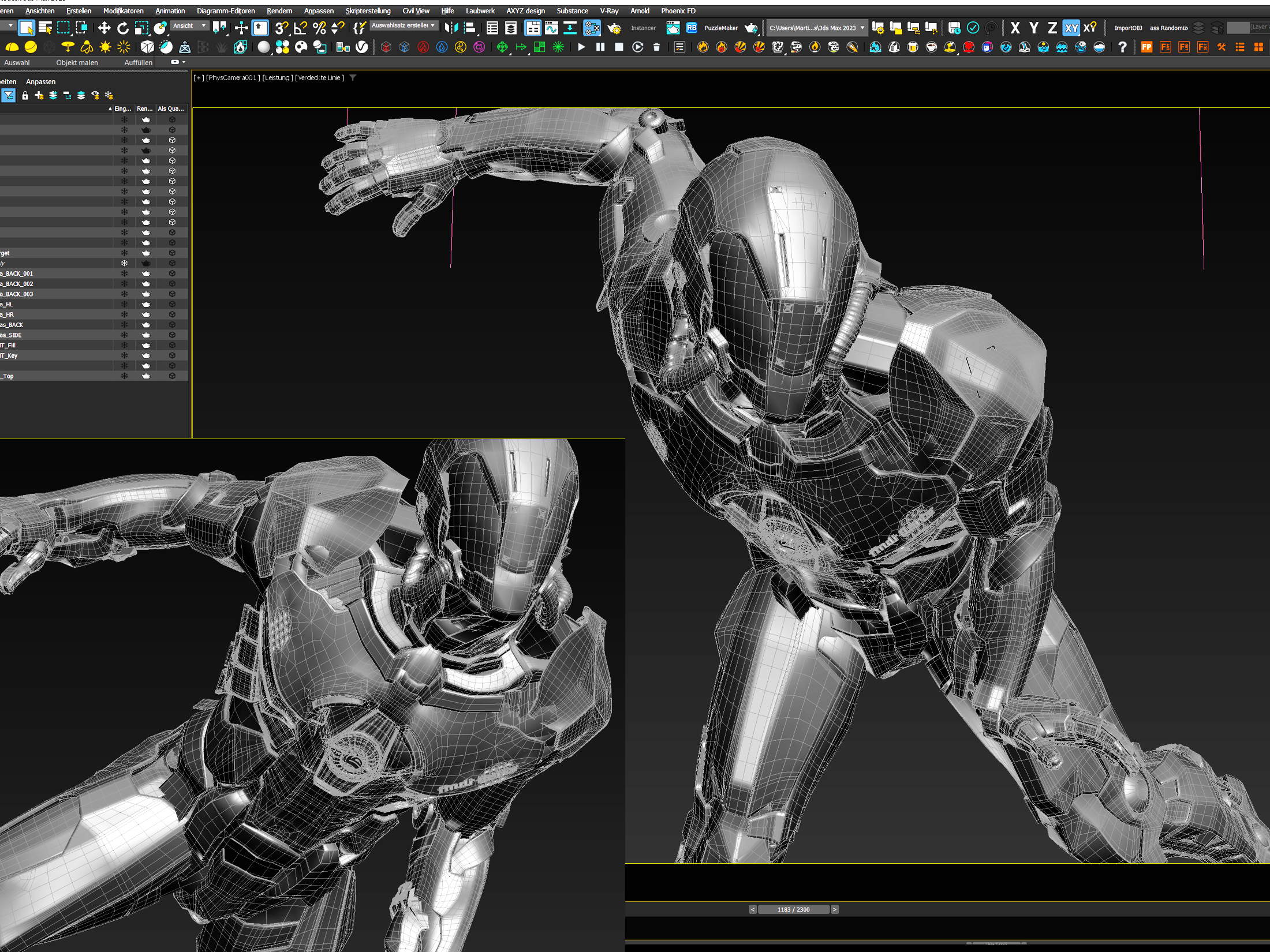
Task: Switch to the Objekt malen ribbon tab
Action: tap(77, 62)
